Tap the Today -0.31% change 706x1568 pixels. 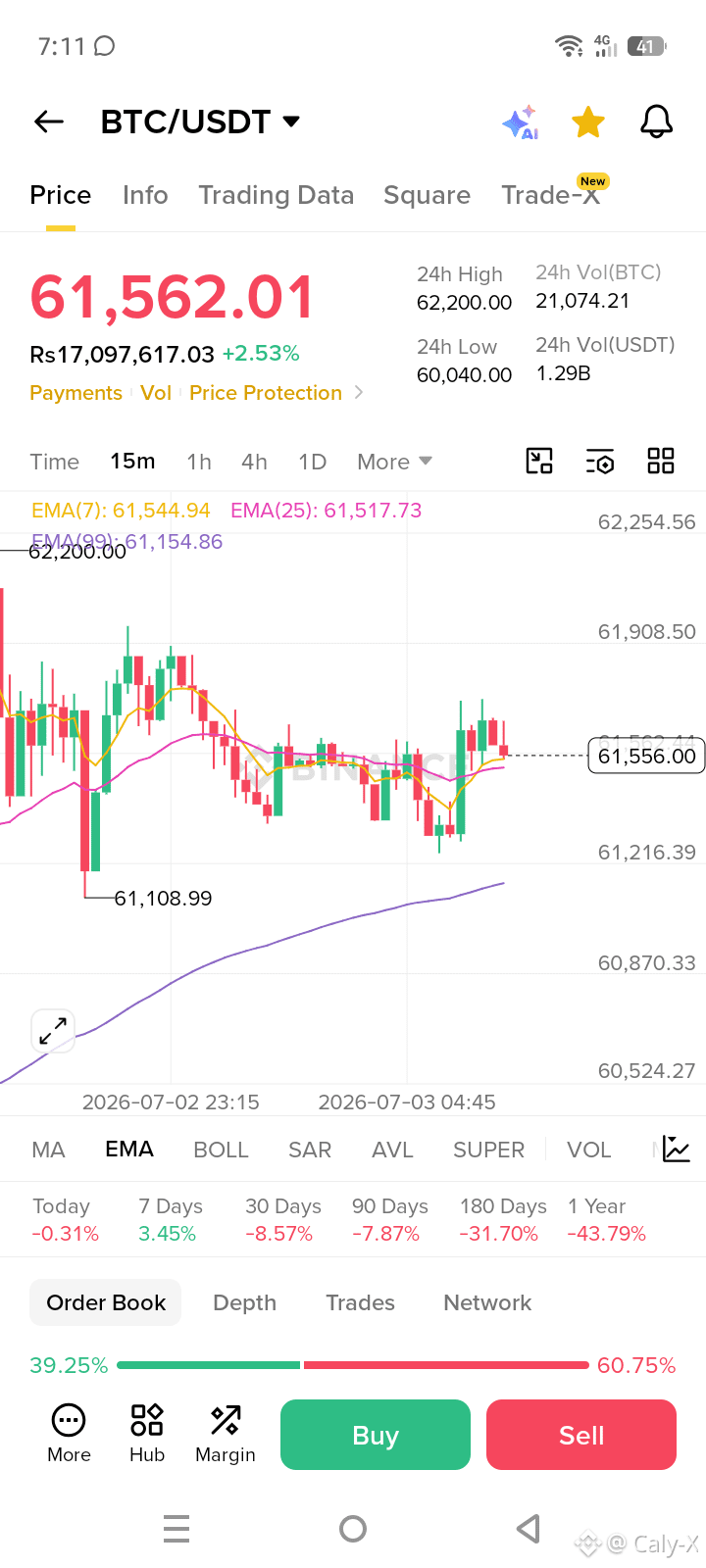pyautogui.click(x=65, y=1220)
